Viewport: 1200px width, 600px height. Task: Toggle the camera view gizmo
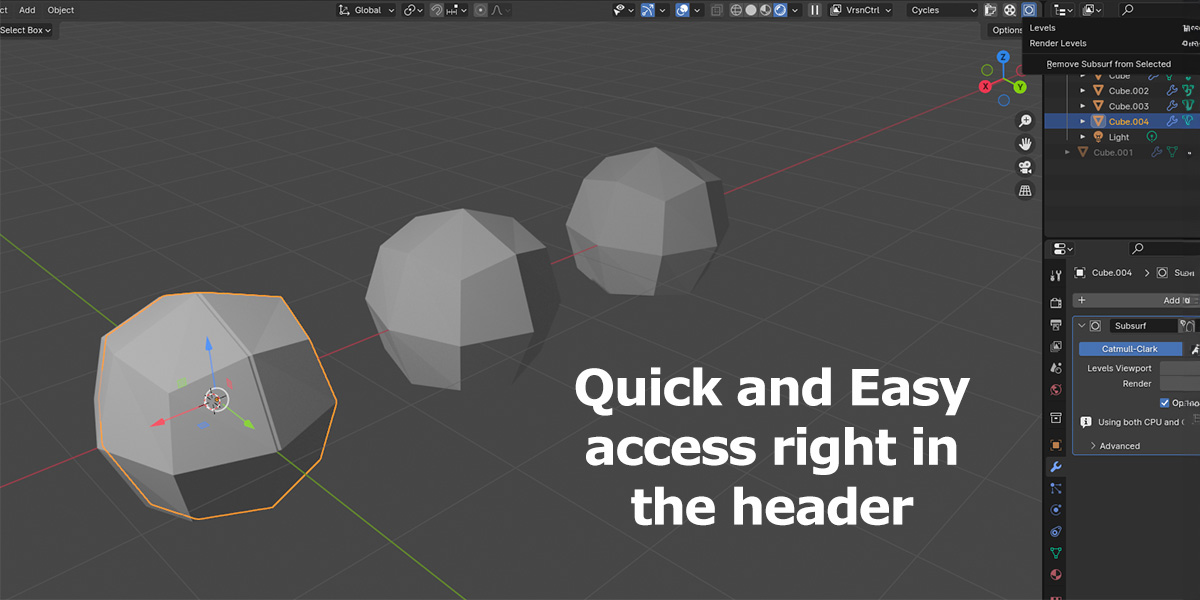coord(1025,167)
